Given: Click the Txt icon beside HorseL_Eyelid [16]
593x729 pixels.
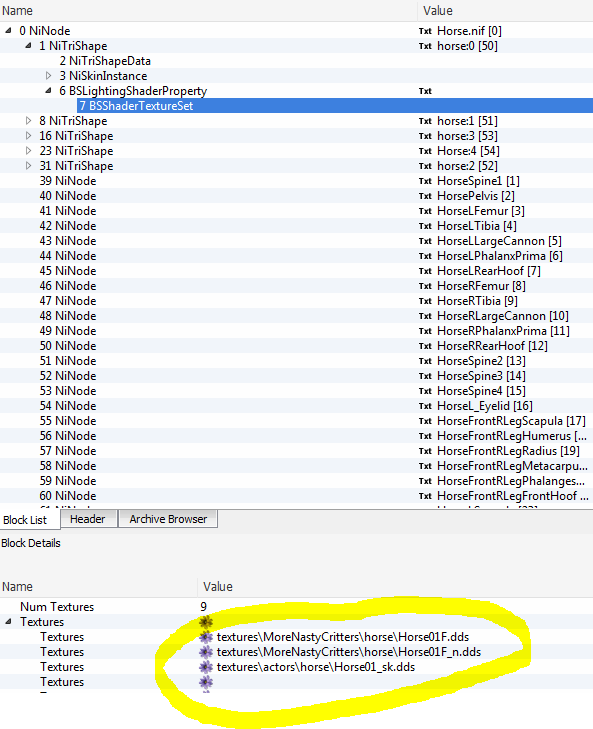Looking at the screenshot, I should pos(425,406).
